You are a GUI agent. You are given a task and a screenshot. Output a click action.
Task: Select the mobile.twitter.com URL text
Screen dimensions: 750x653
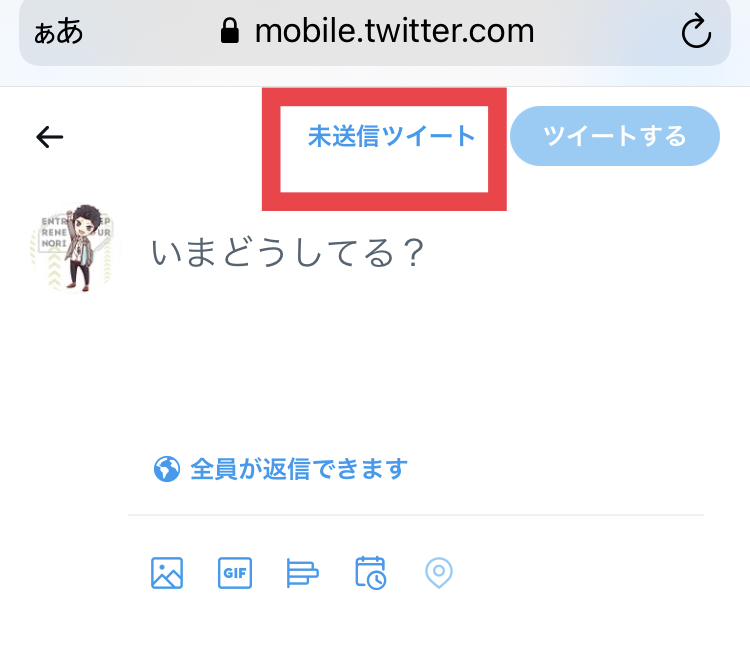tap(394, 31)
